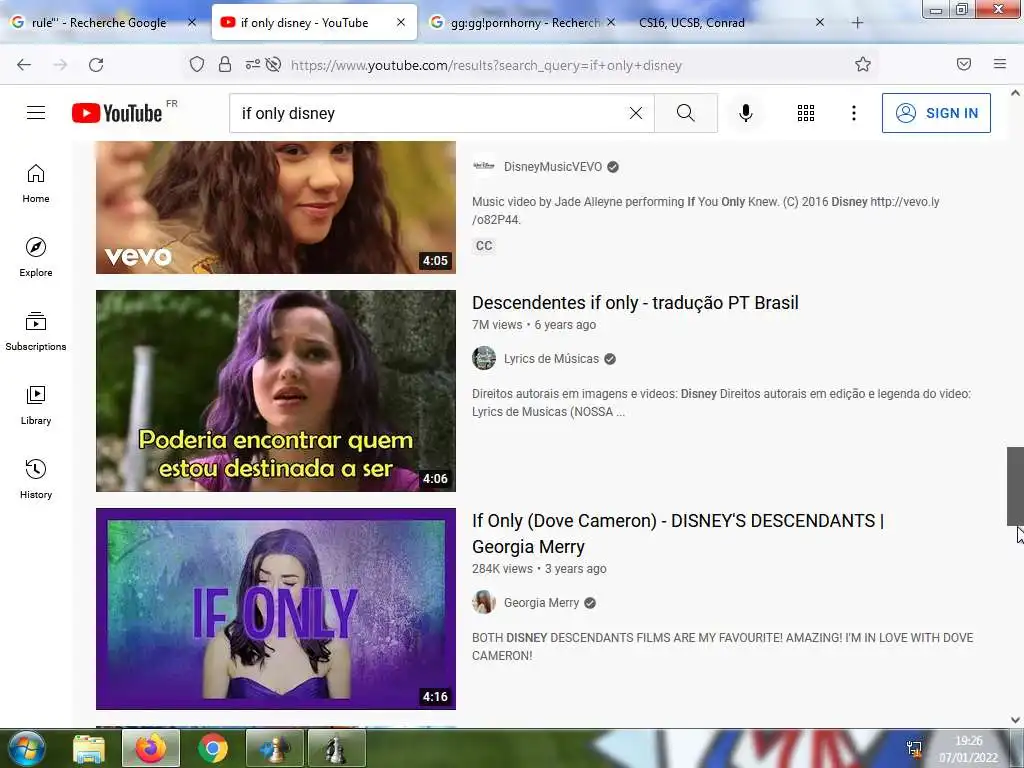Image resolution: width=1024 pixels, height=768 pixels.
Task: Open Explore in the sidebar
Action: click(36, 257)
